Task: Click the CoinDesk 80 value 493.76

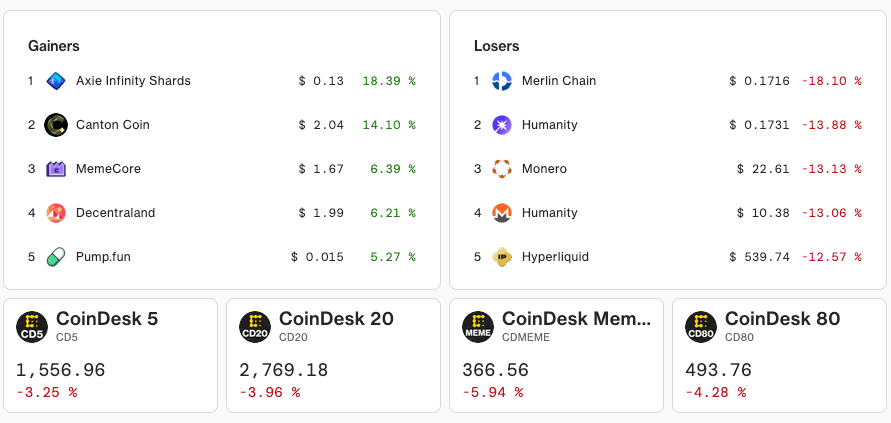Action: coord(718,371)
